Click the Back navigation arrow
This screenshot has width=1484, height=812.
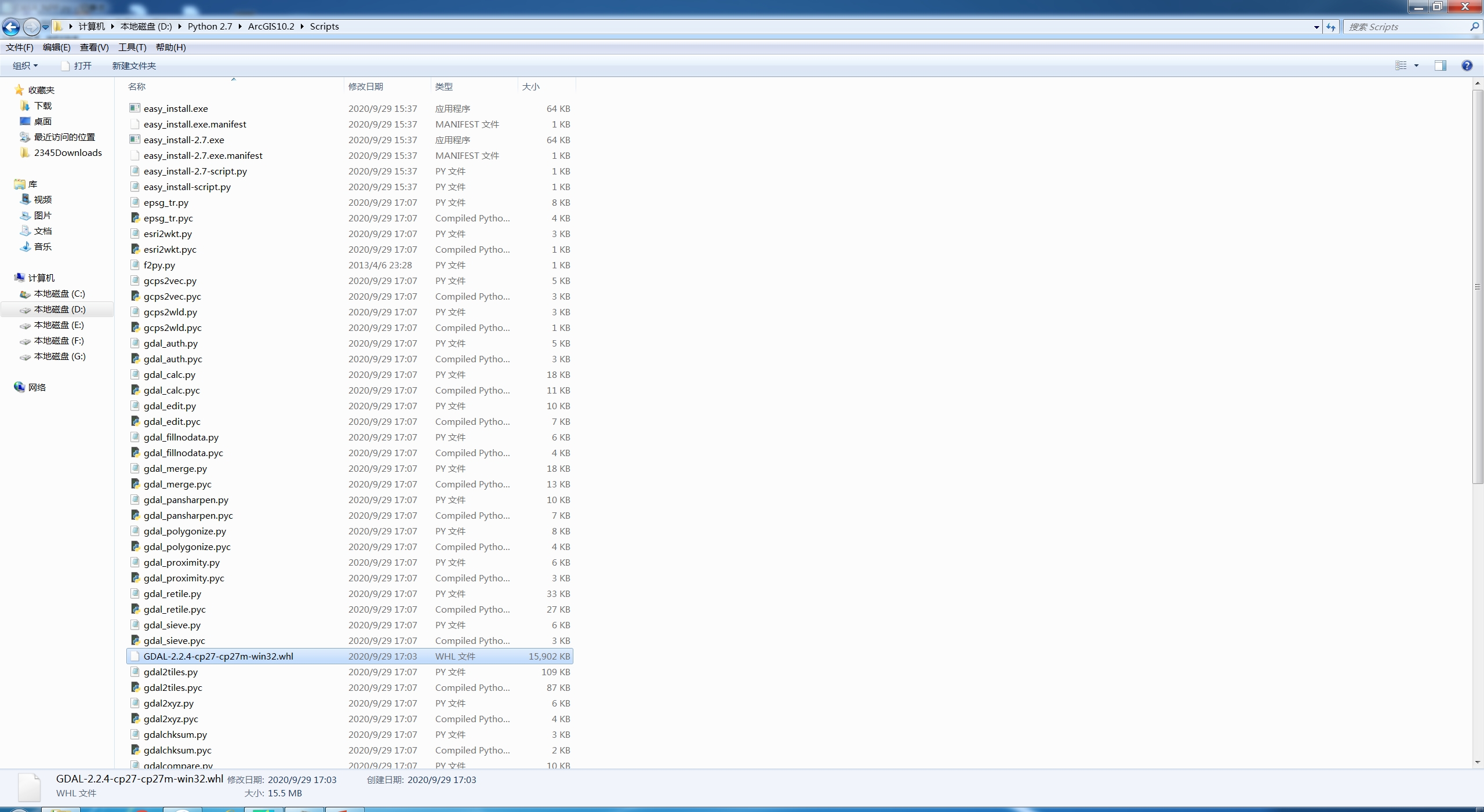(x=11, y=27)
